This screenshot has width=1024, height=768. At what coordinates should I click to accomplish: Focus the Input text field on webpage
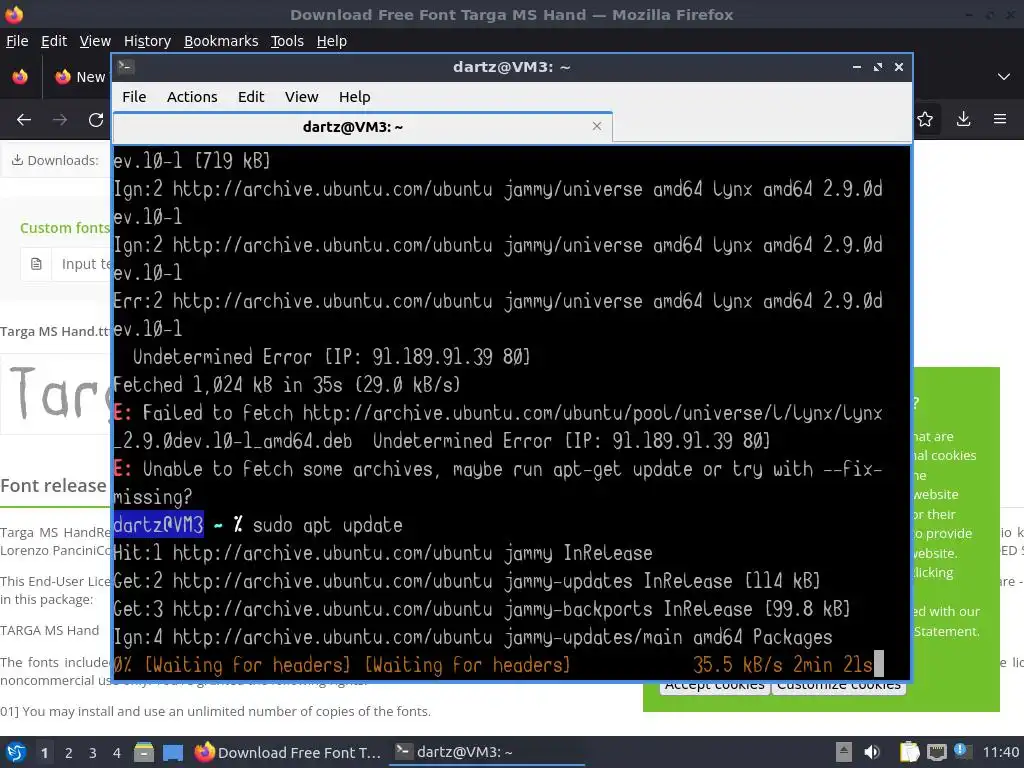click(x=82, y=264)
